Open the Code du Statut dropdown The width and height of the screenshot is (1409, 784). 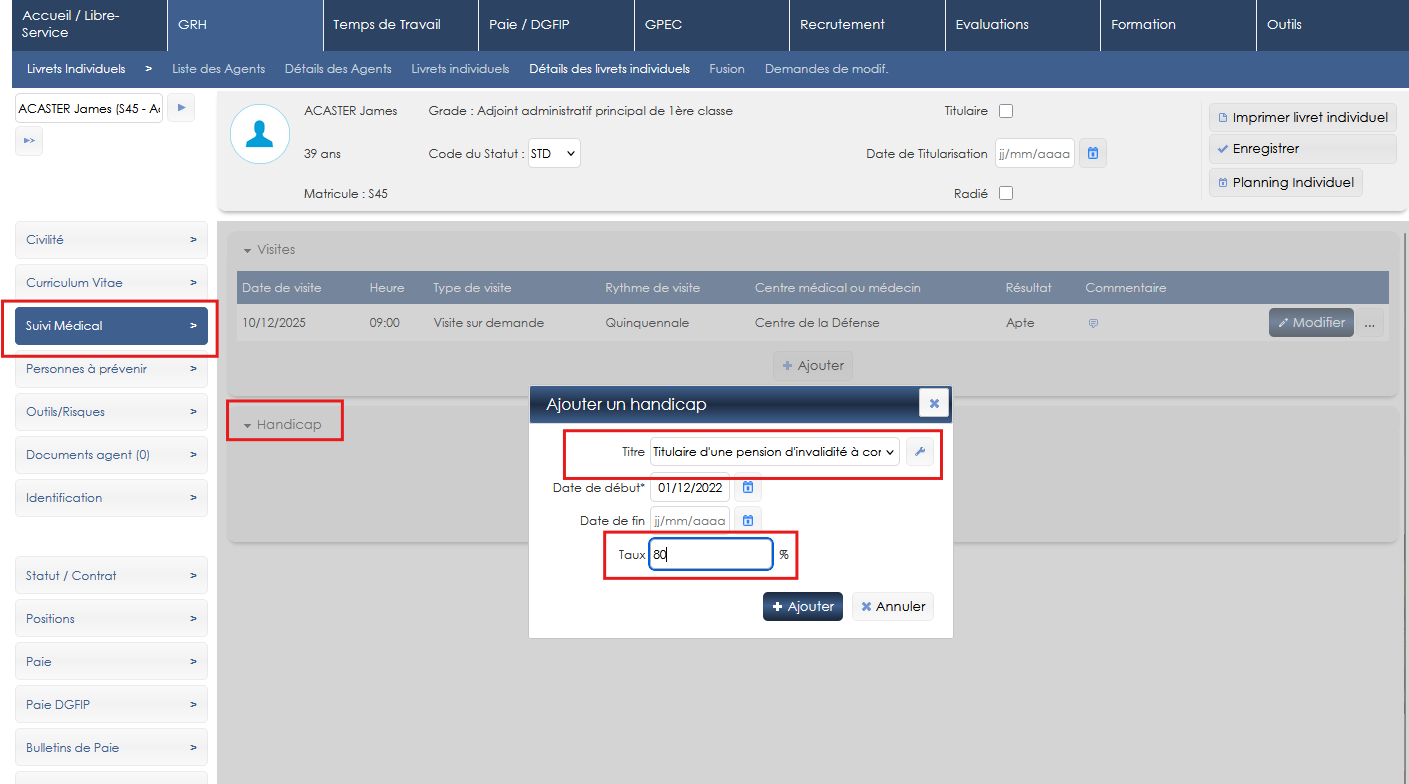coord(553,154)
